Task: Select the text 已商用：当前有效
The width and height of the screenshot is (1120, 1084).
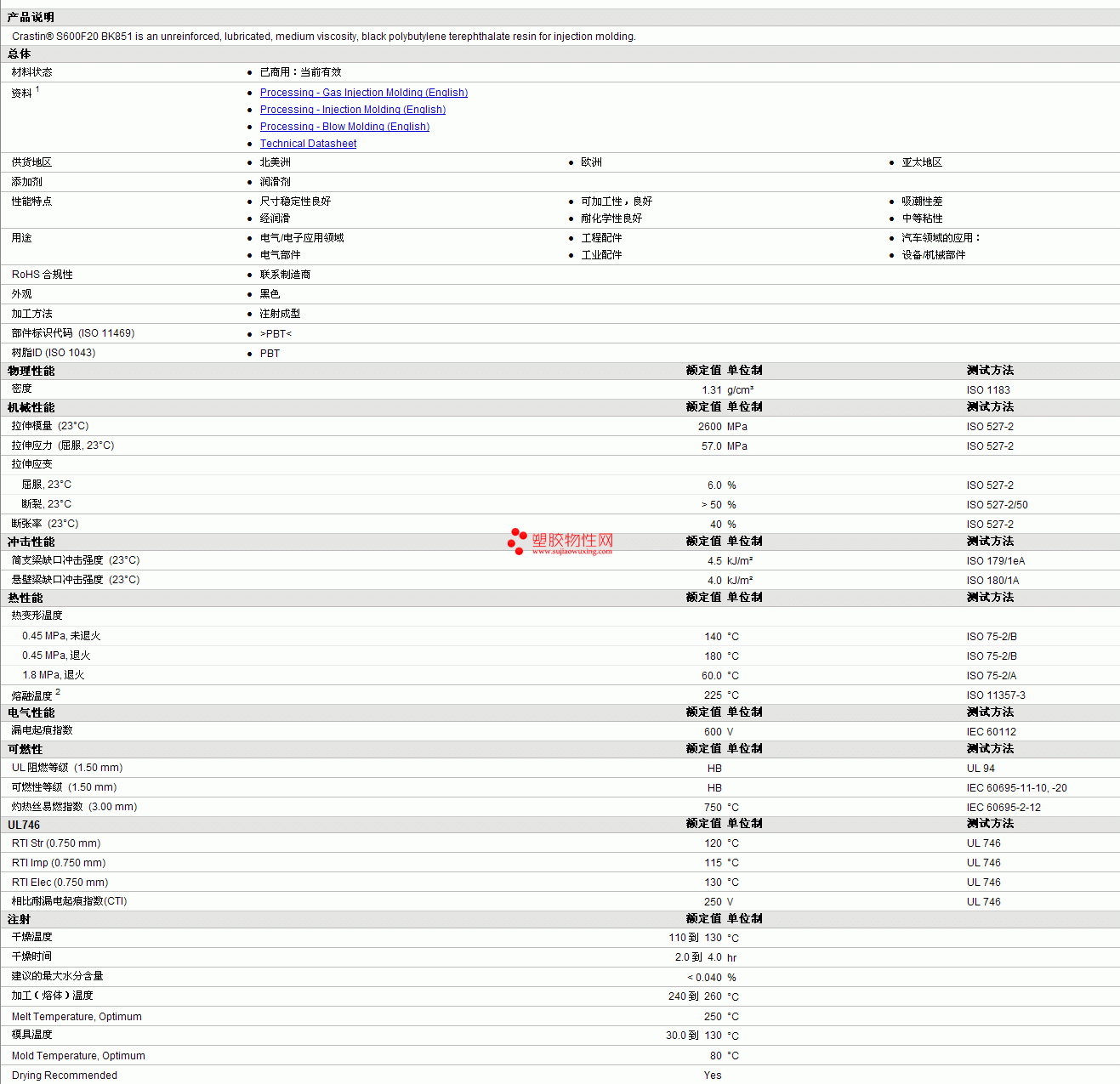Action: click(300, 72)
